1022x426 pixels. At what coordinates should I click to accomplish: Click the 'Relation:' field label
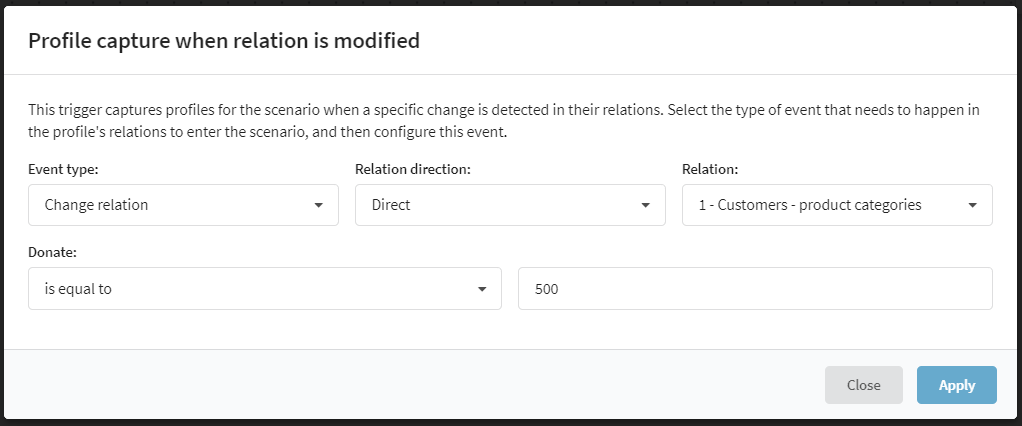tap(710, 169)
